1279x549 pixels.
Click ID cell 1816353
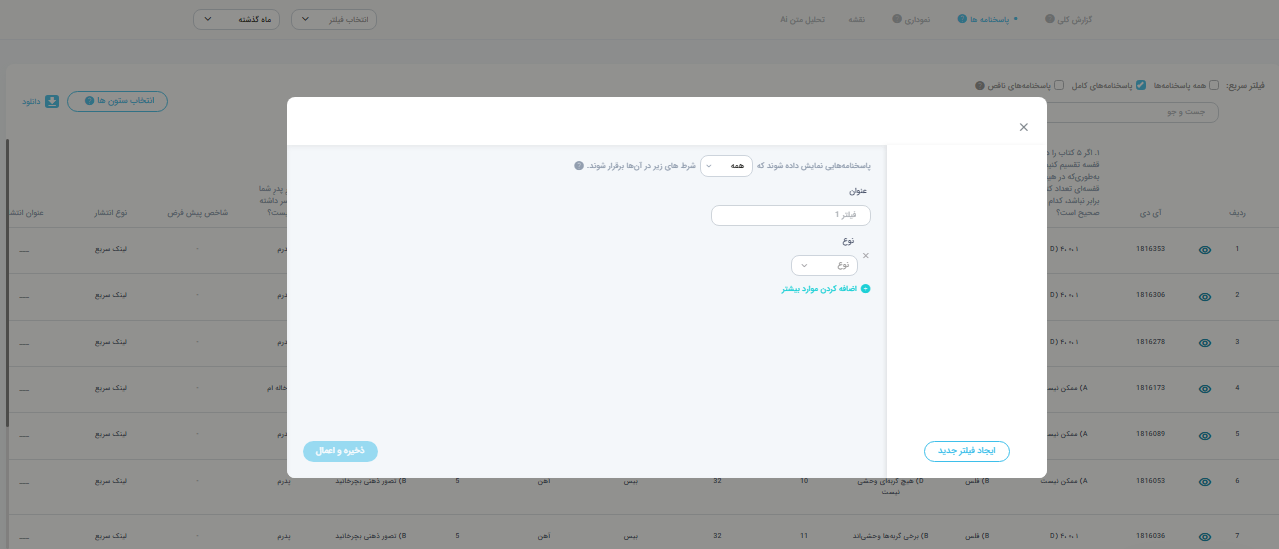tap(1151, 249)
